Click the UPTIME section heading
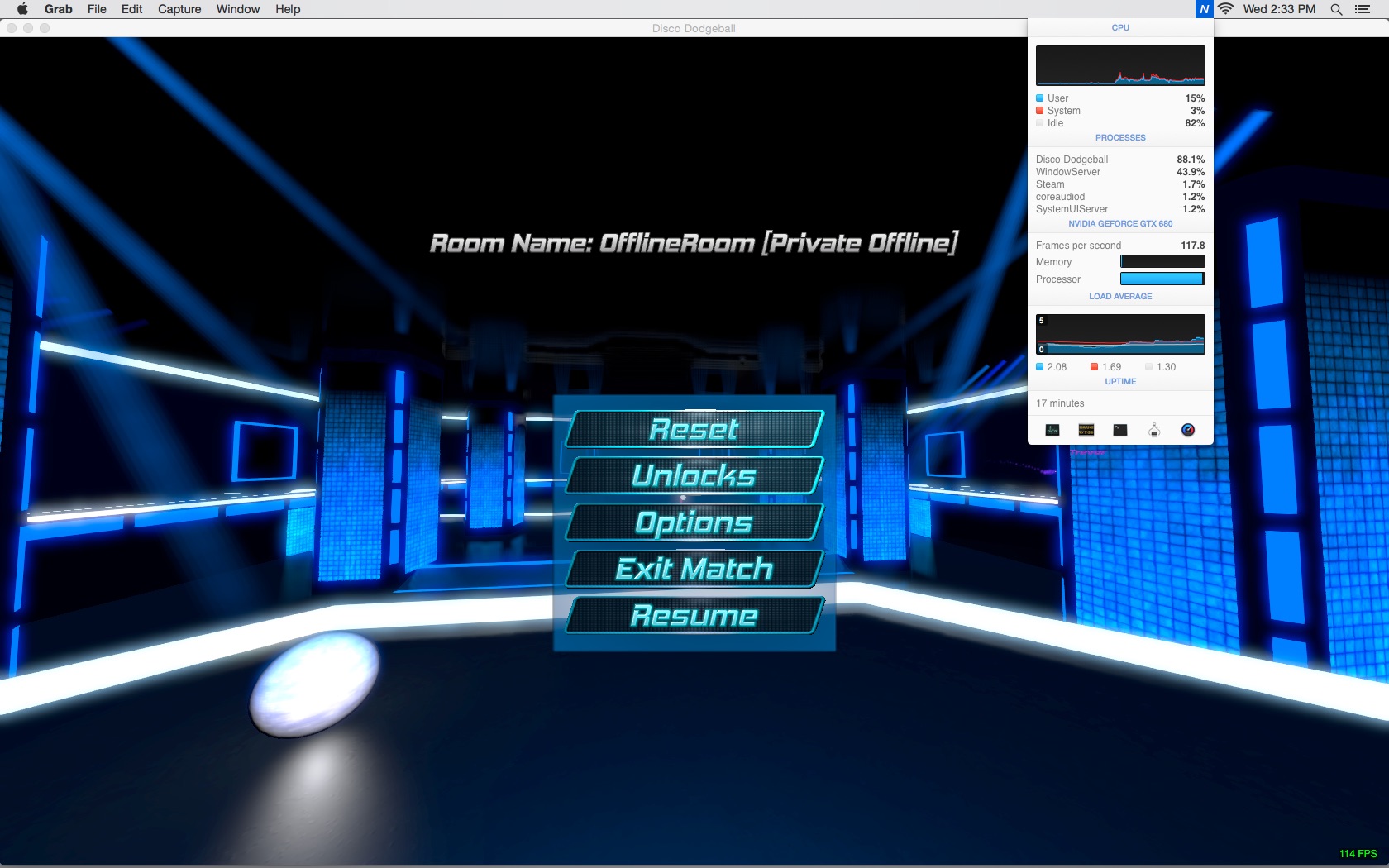 1120,382
